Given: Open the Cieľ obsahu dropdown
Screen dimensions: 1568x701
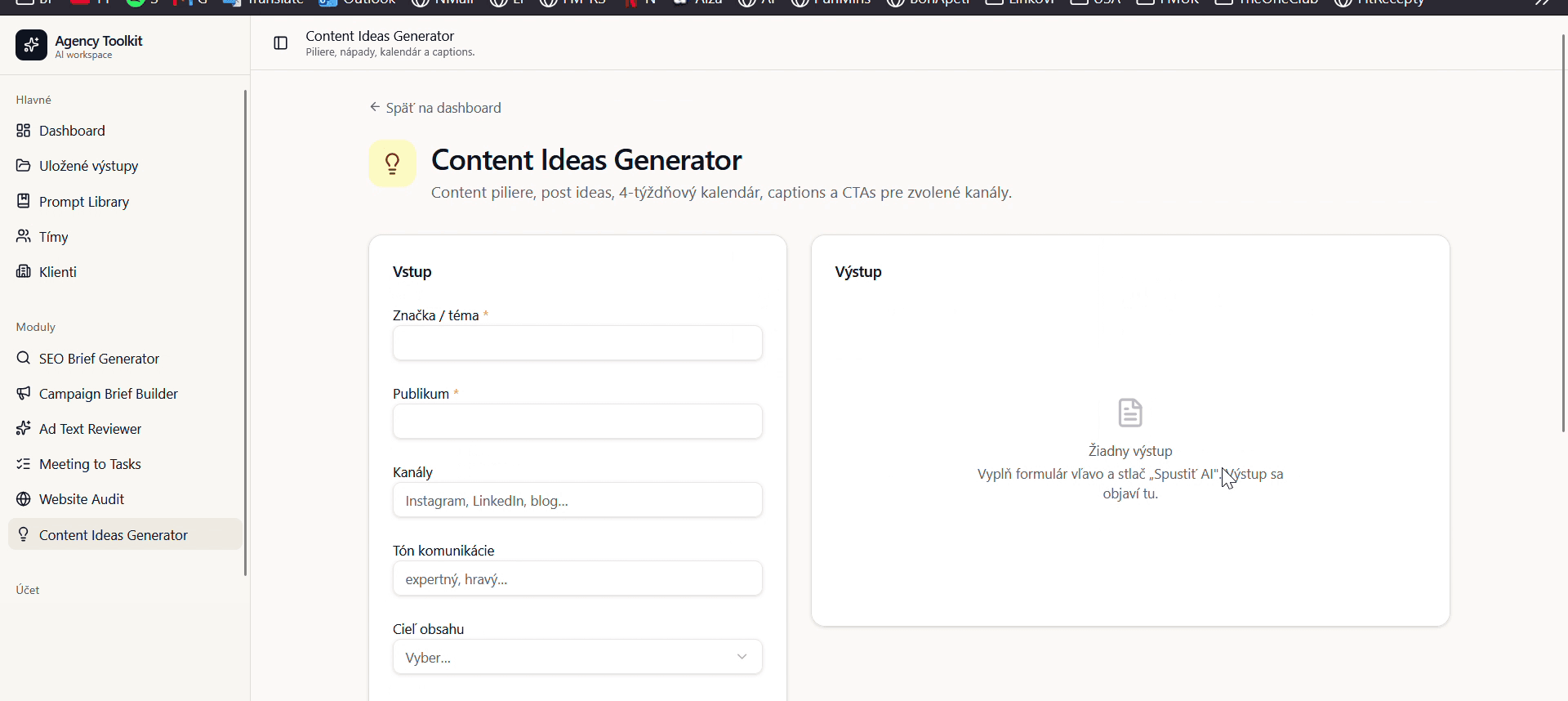Looking at the screenshot, I should tap(577, 657).
